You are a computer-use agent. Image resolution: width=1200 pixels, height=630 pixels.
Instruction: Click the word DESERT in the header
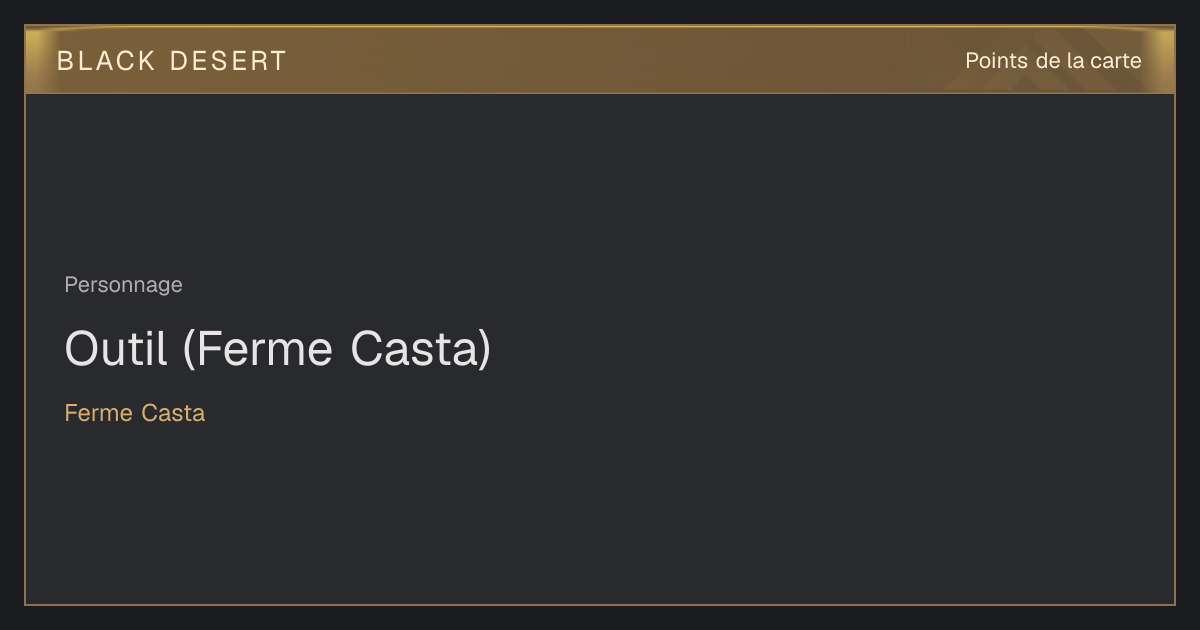[228, 61]
